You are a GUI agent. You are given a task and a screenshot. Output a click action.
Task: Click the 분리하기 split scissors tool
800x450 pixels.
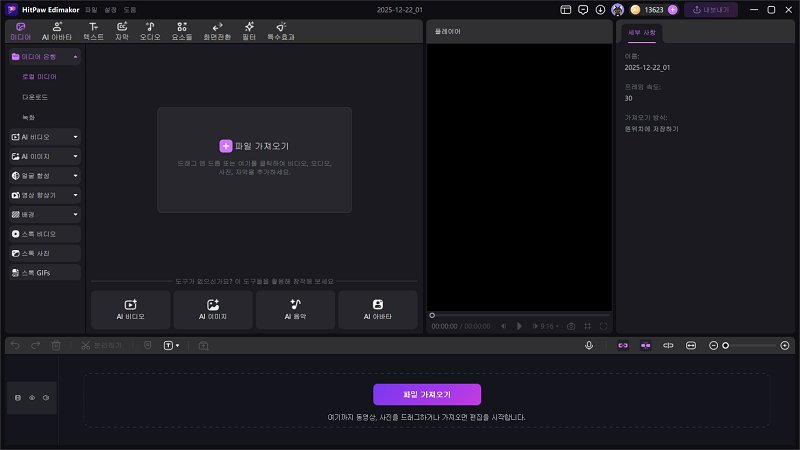tap(102, 345)
